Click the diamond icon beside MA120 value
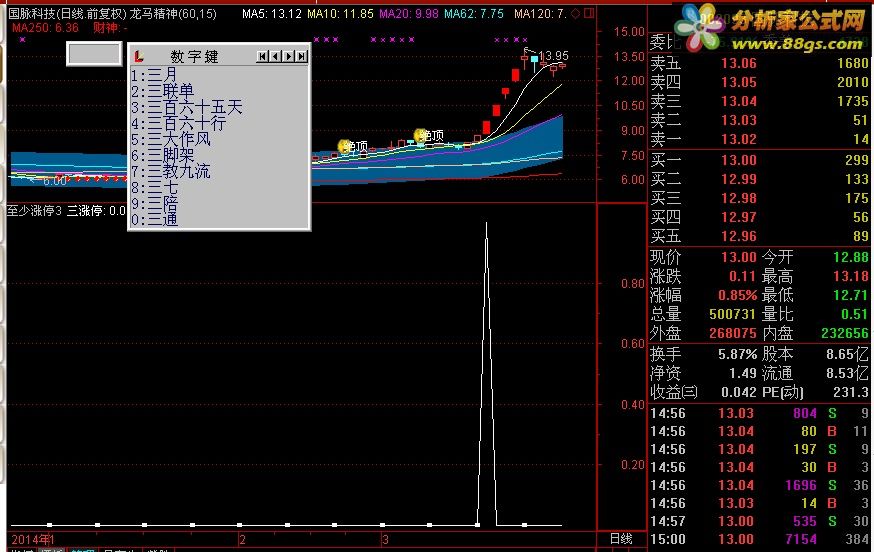874x552 pixels. (x=576, y=13)
